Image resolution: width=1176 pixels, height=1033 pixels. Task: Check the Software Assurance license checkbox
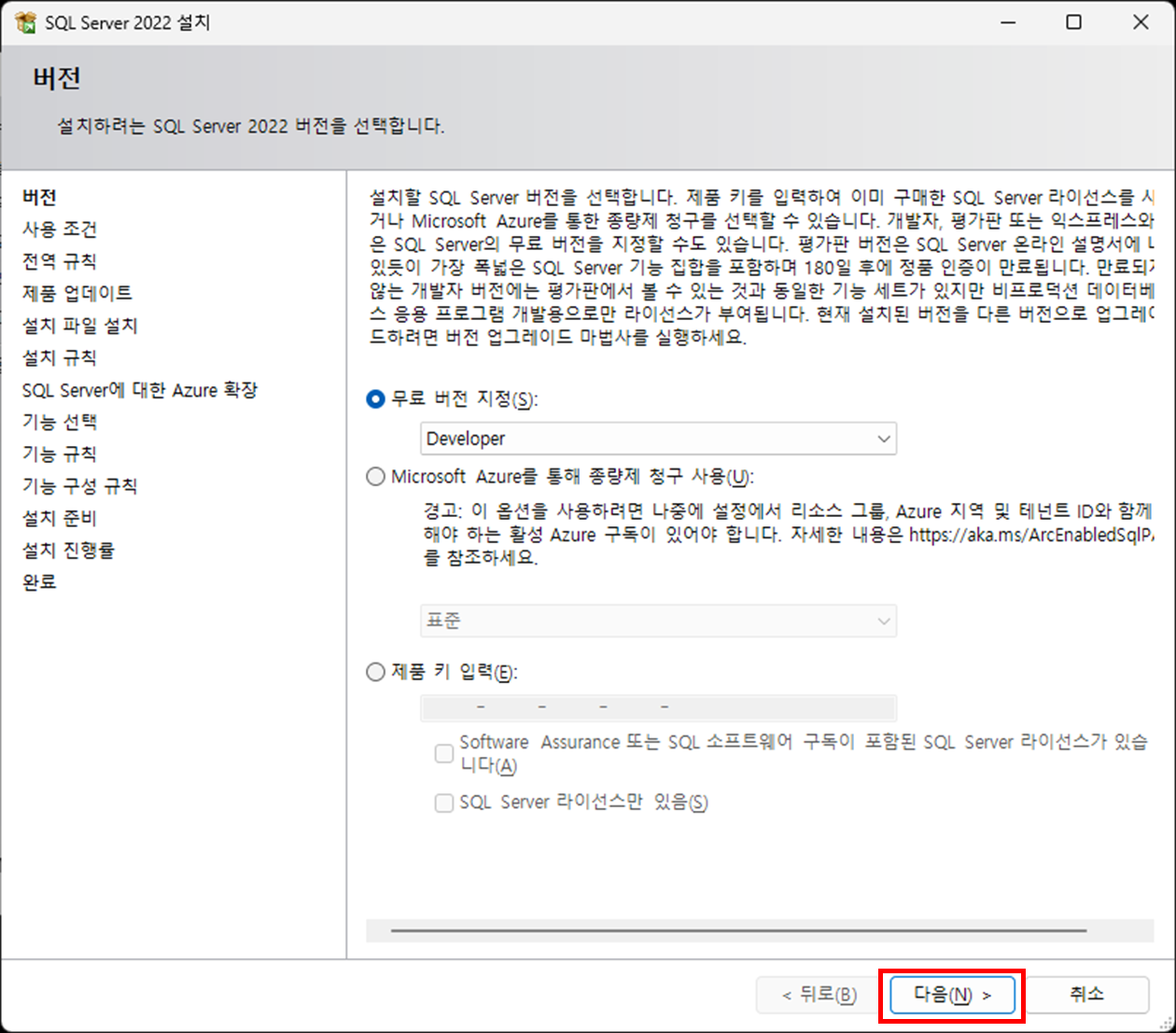(x=444, y=753)
